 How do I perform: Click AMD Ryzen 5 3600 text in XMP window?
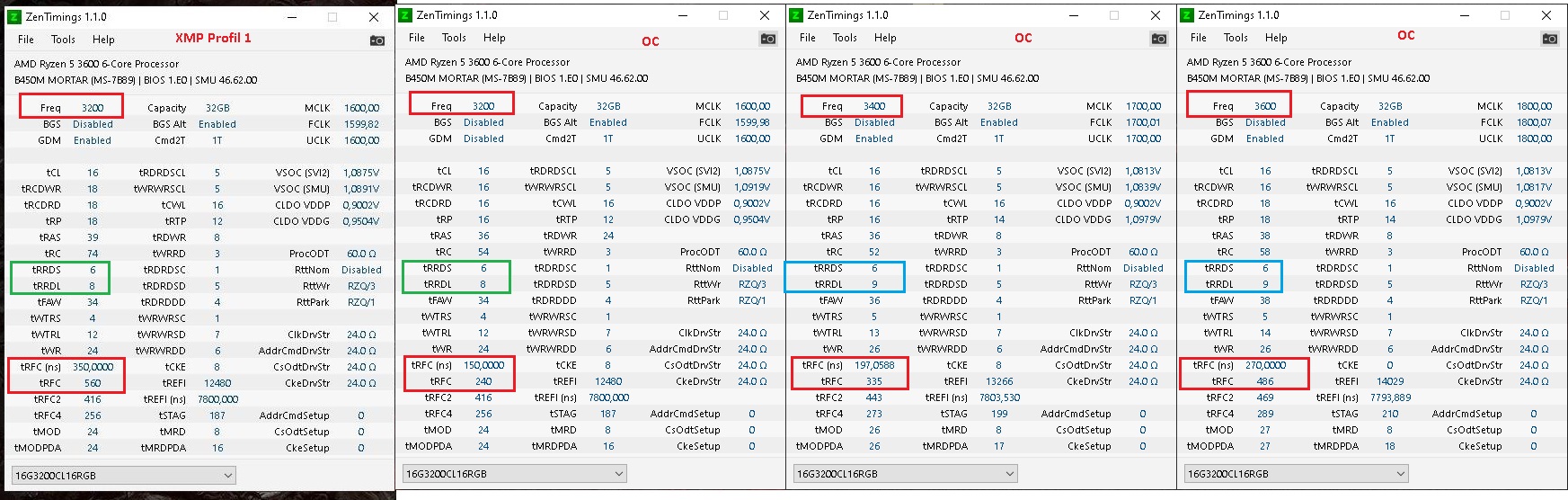click(x=97, y=64)
